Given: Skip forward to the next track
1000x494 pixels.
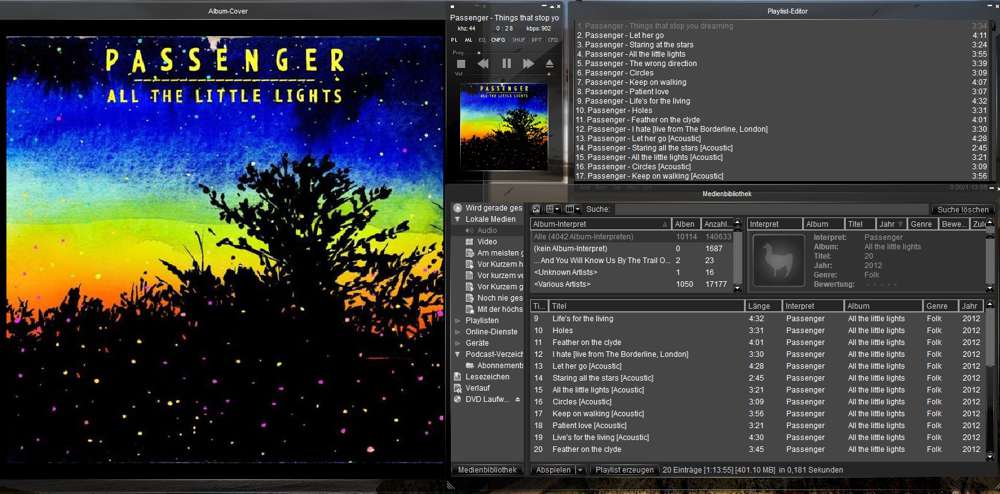Looking at the screenshot, I should [x=528, y=63].
